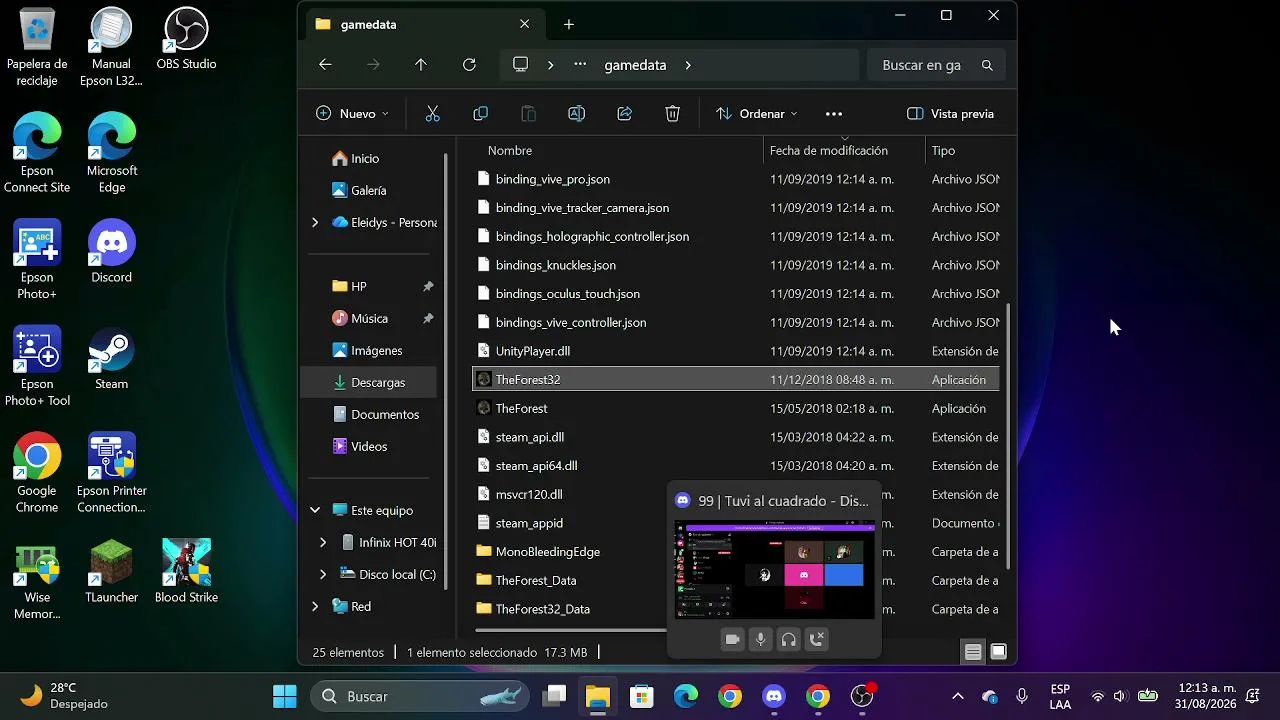
Task: Open Microsoft Store from the taskbar
Action: (642, 696)
